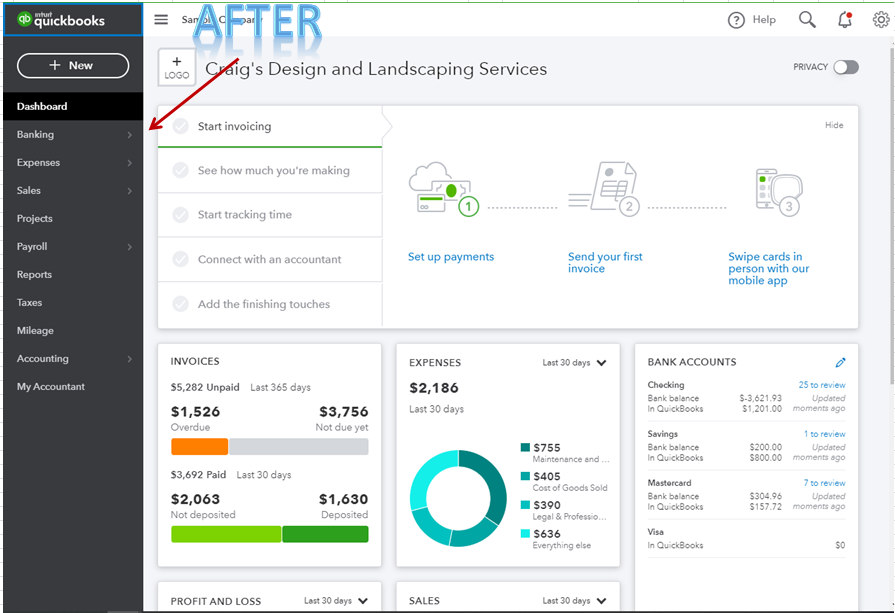Image resolution: width=895 pixels, height=613 pixels.
Task: Check Add the finishing touches circle
Action: (180, 304)
